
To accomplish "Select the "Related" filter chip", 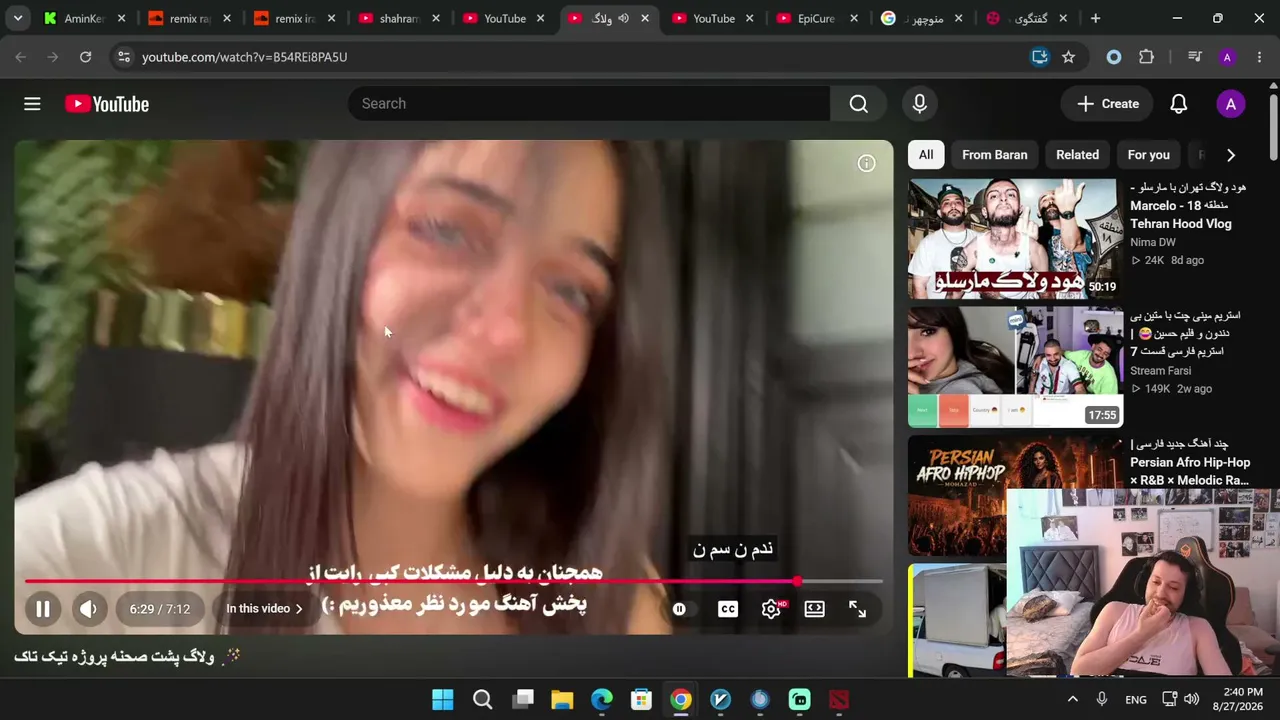I will (x=1078, y=155).
